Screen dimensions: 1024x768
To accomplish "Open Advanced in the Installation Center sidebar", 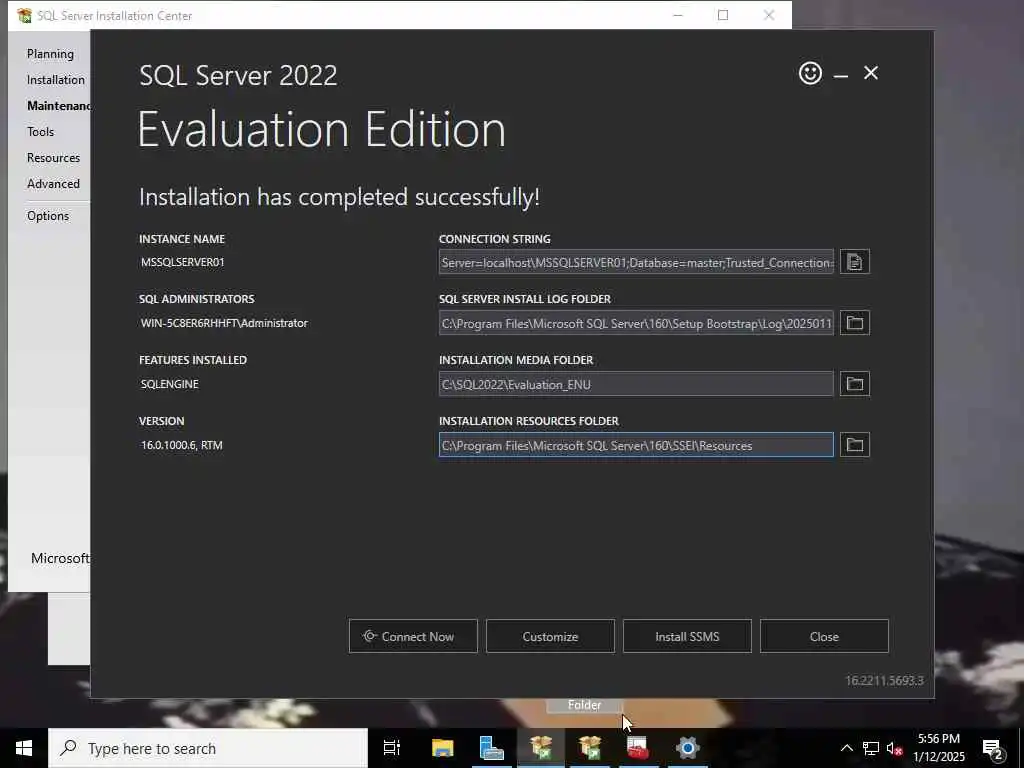I will tap(53, 184).
